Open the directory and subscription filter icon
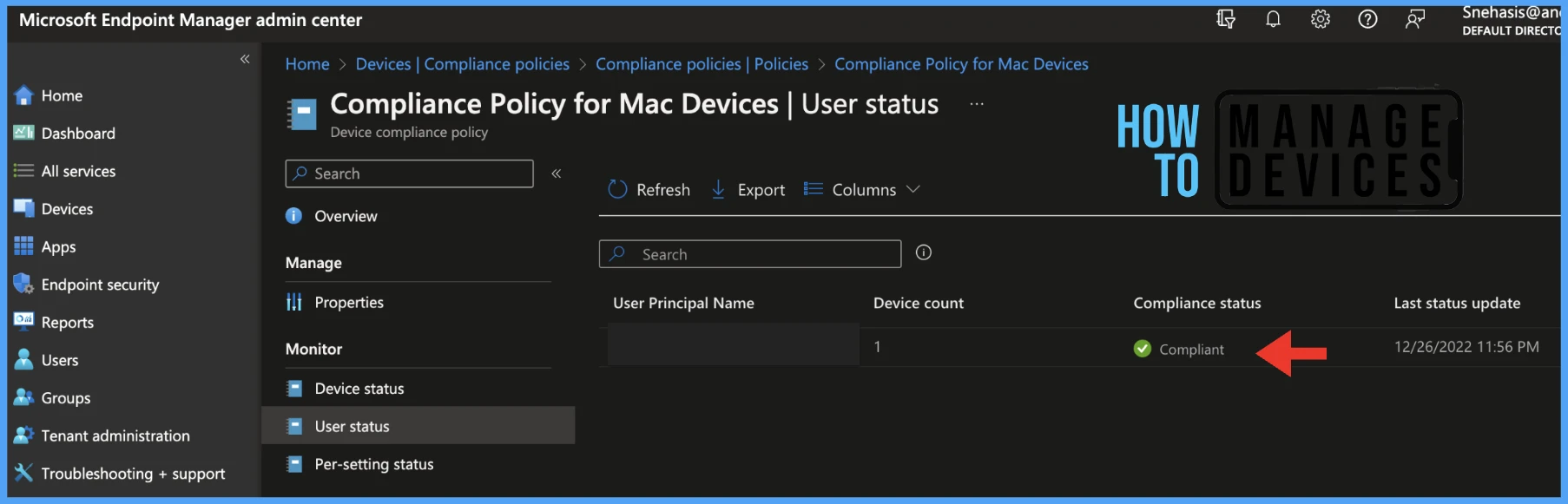Screen dimensions: 1568x504 [1226, 19]
